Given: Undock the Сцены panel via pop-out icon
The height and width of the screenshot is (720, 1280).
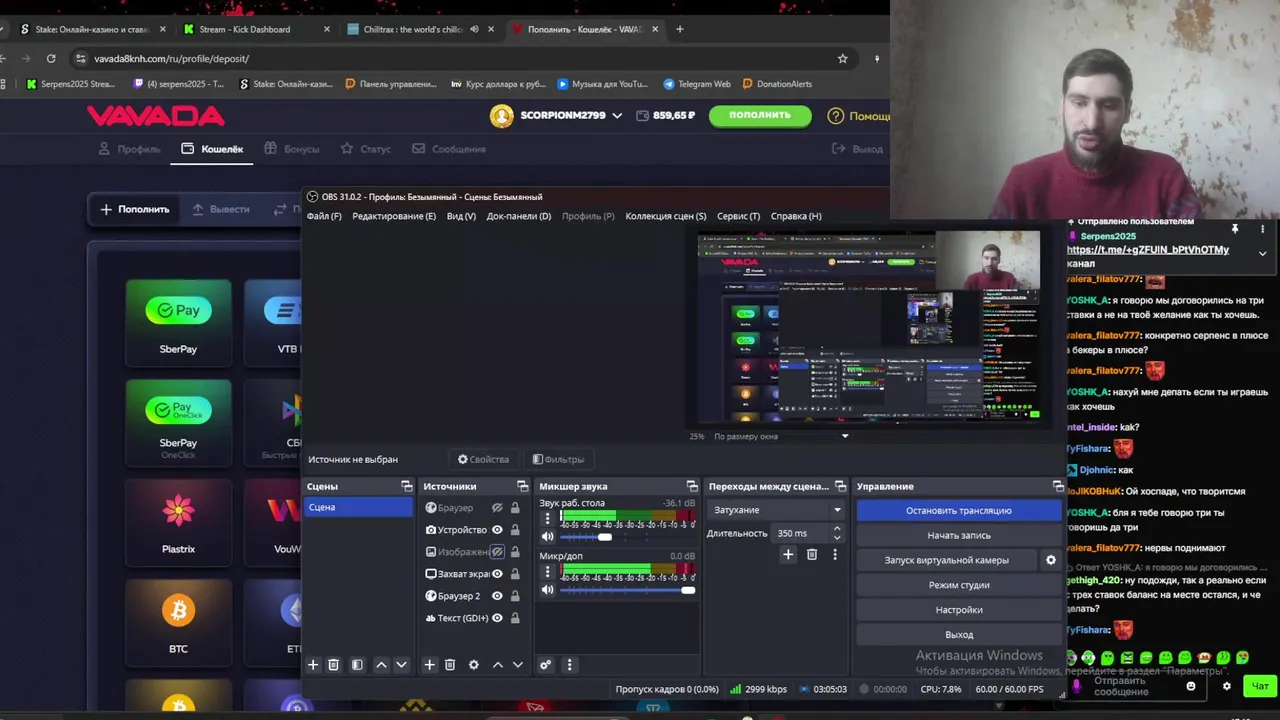Looking at the screenshot, I should coord(407,486).
